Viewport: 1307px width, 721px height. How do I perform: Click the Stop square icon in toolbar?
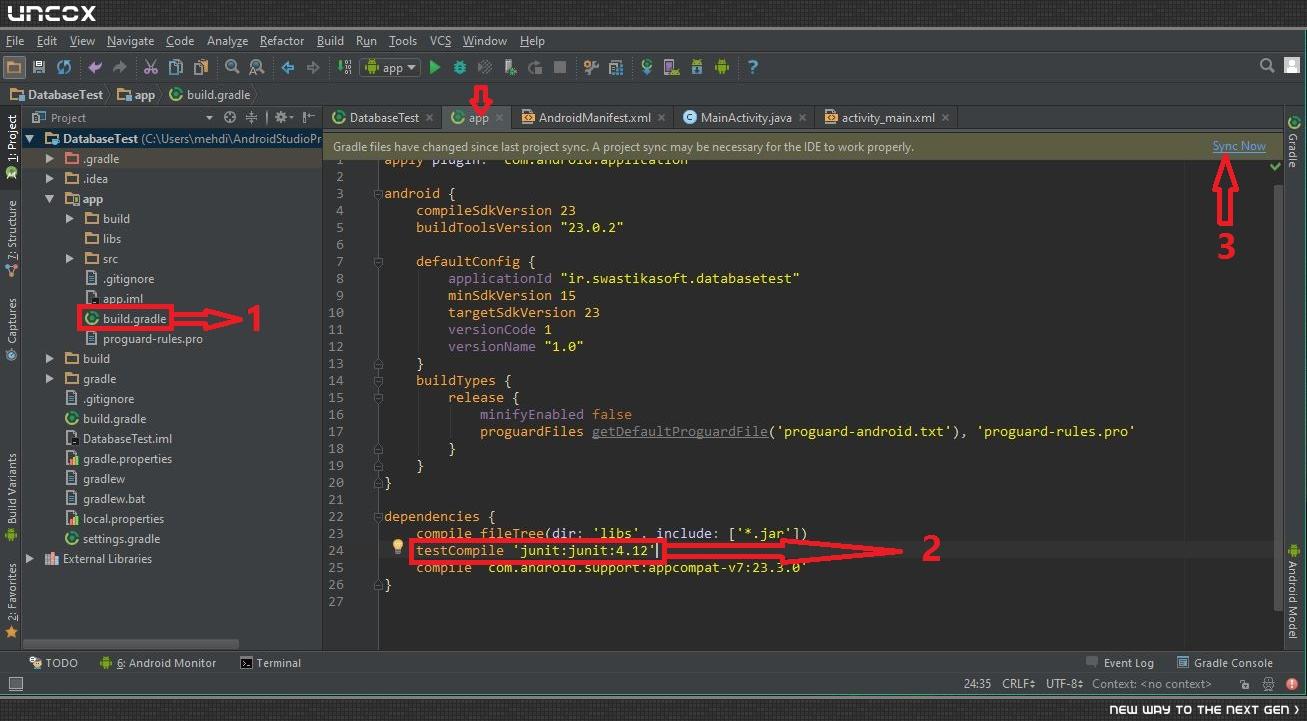(560, 67)
